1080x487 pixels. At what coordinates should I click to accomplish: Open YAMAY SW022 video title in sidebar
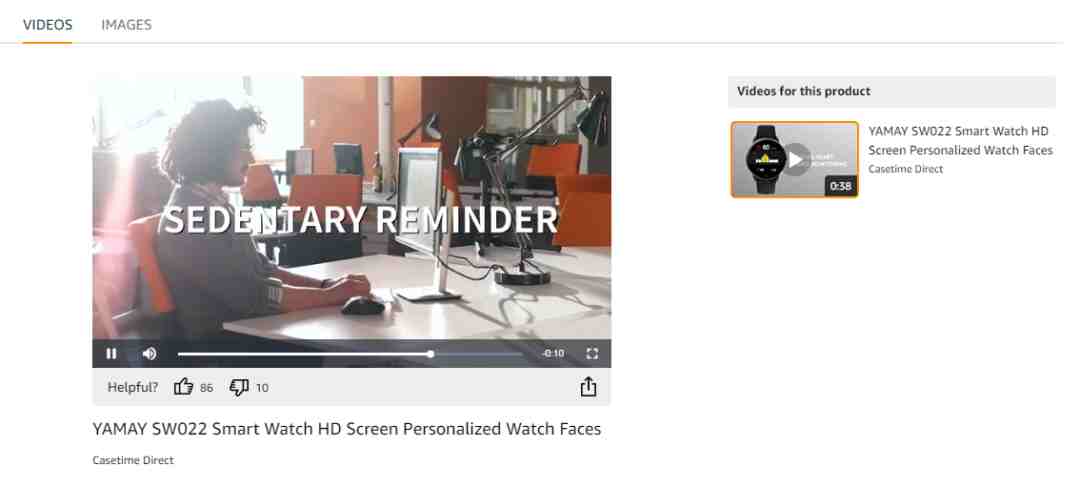tap(960, 141)
